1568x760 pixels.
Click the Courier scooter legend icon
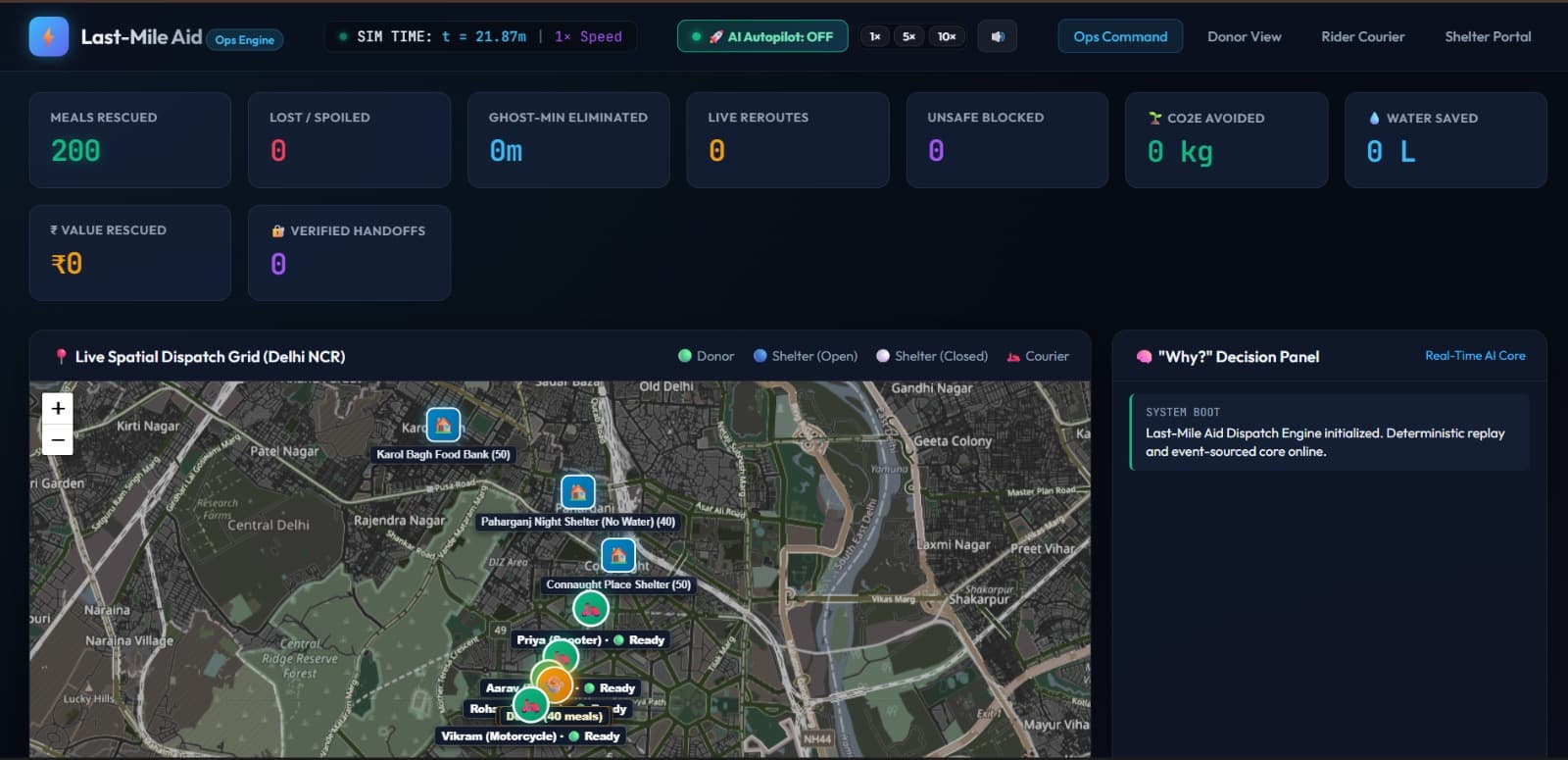(1013, 357)
